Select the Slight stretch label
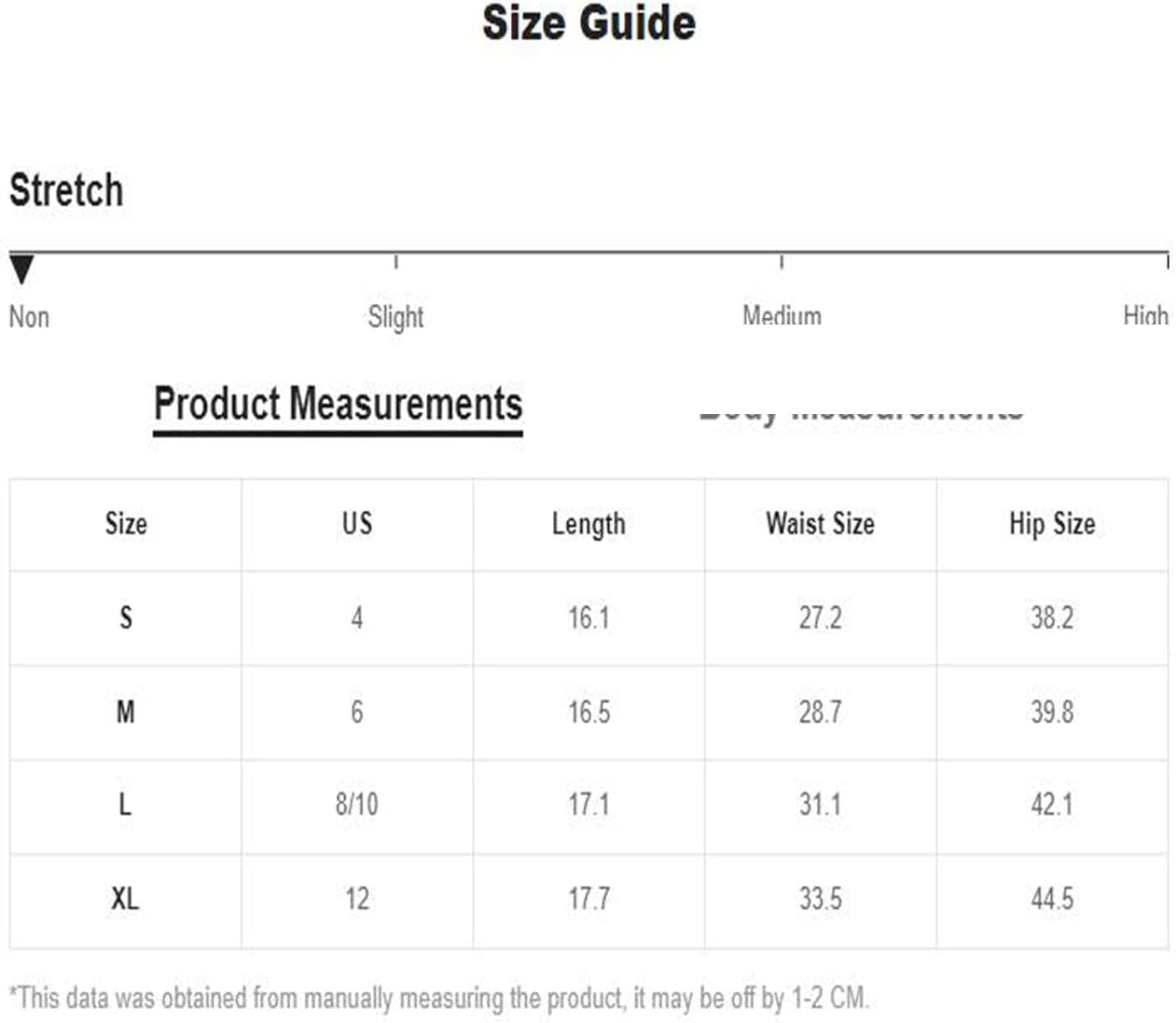 [395, 318]
